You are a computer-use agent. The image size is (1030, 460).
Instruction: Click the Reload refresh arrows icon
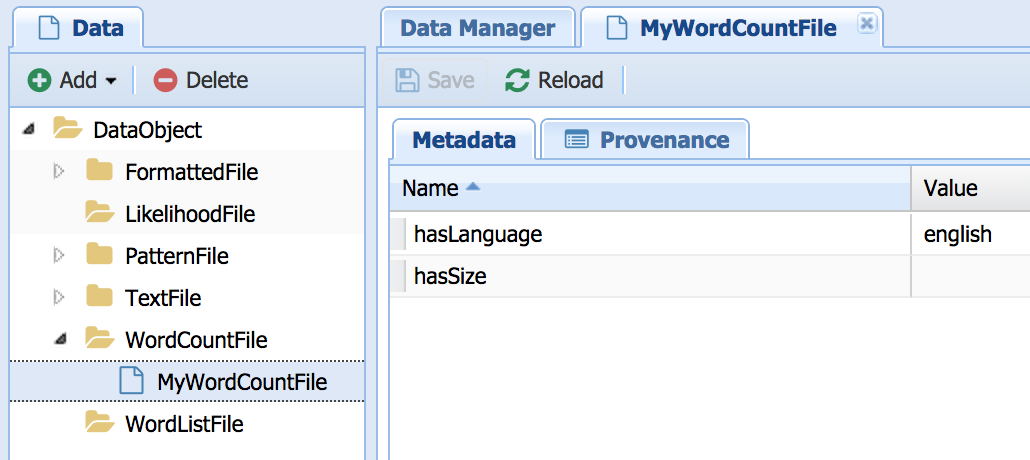(517, 80)
